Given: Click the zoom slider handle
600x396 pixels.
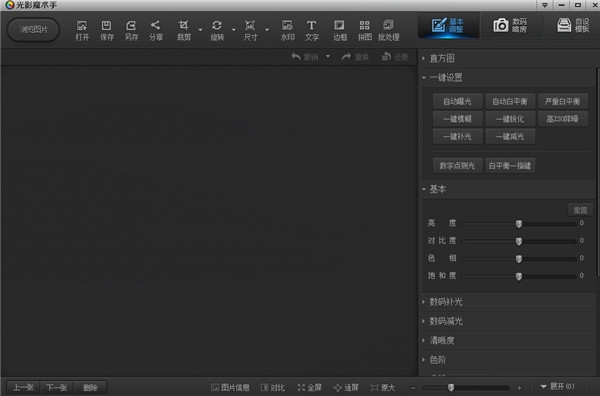Looking at the screenshot, I should point(451,388).
